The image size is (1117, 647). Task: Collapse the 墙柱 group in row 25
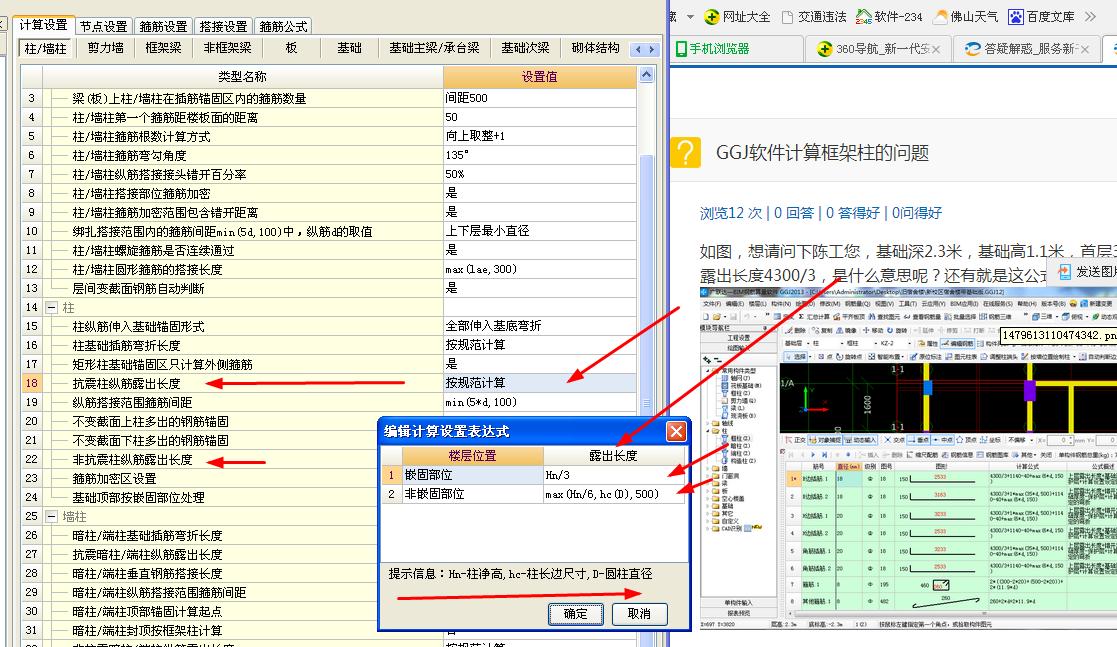(x=51, y=517)
